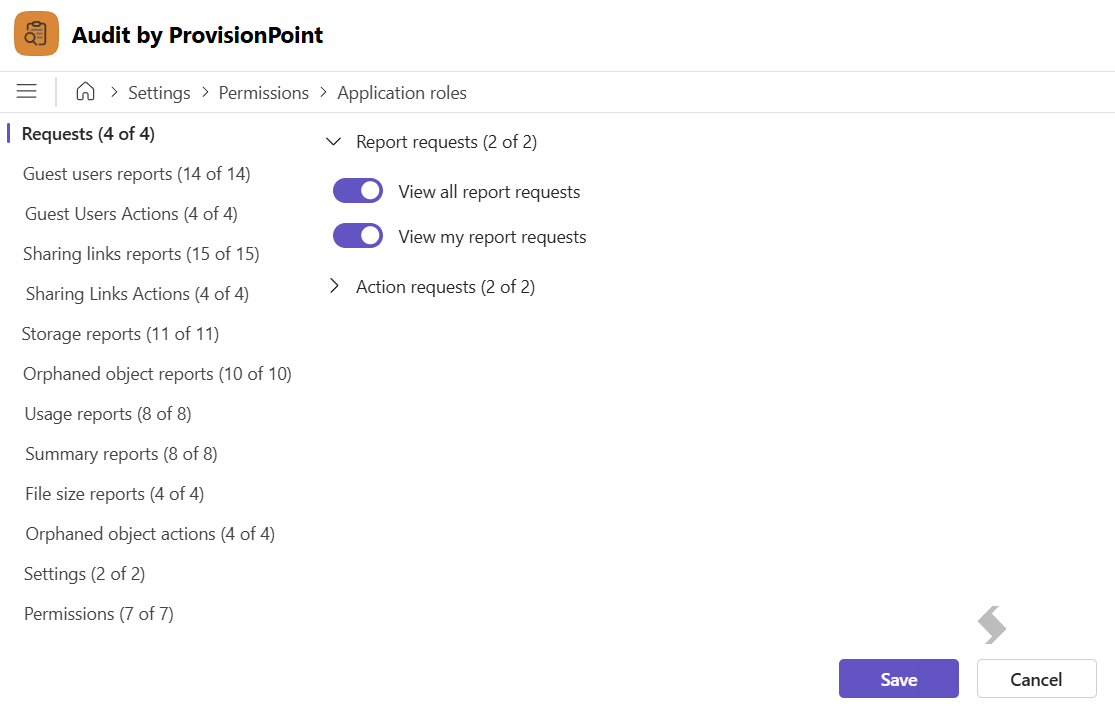Choose Orphaned object reports category
This screenshot has width=1115, height=711.
[157, 373]
